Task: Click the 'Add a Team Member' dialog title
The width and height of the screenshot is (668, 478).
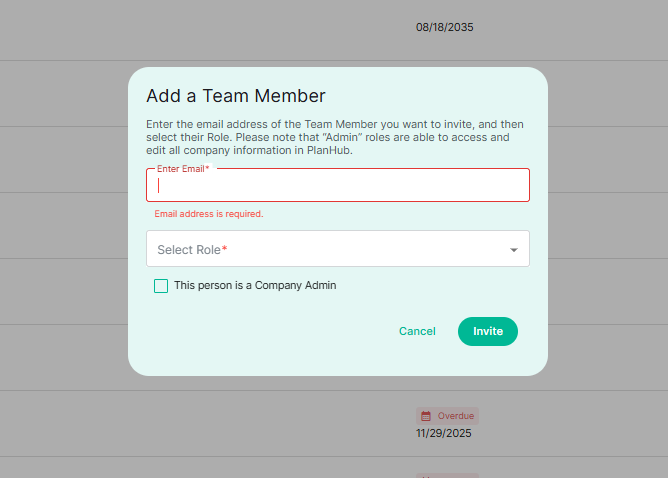Action: pos(236,96)
